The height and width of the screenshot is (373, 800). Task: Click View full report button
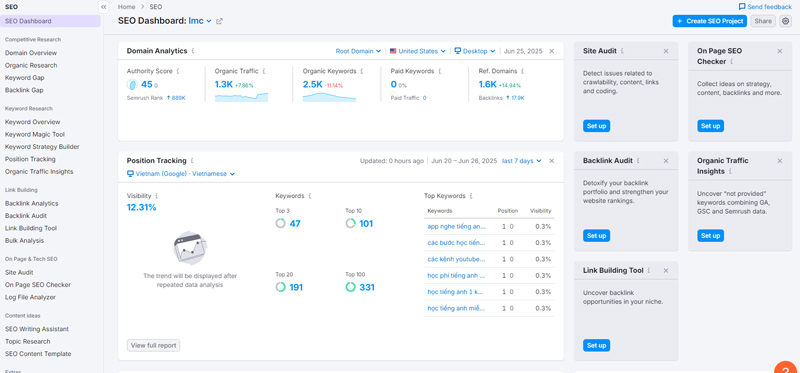point(154,345)
